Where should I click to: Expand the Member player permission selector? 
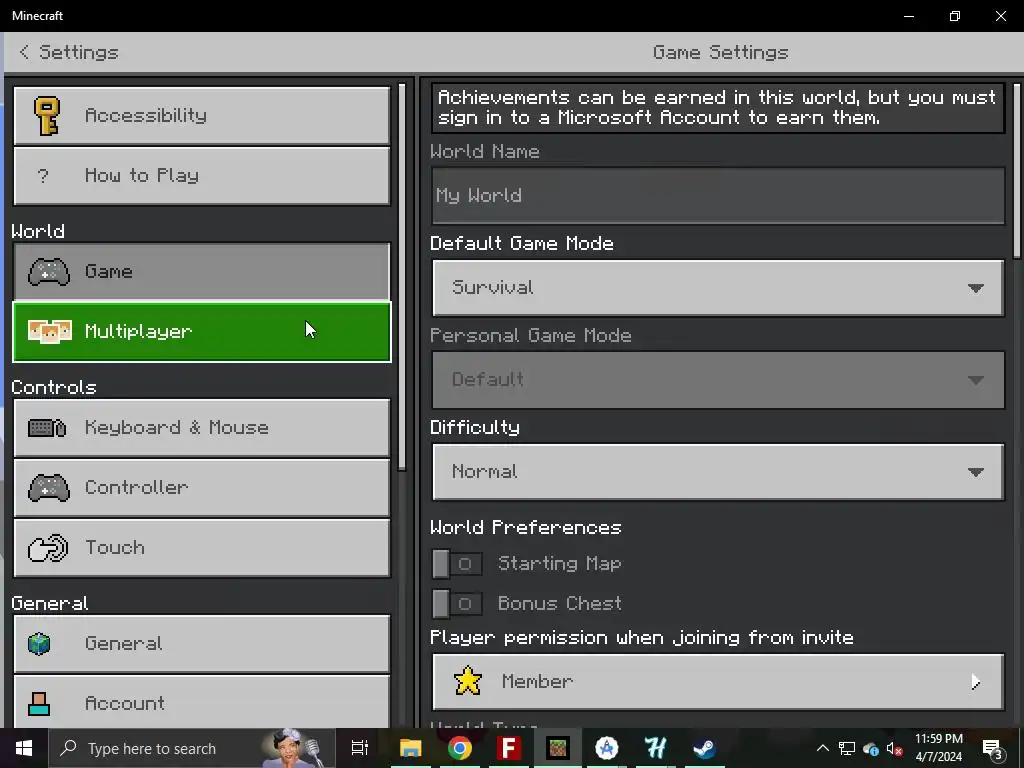tap(718, 682)
